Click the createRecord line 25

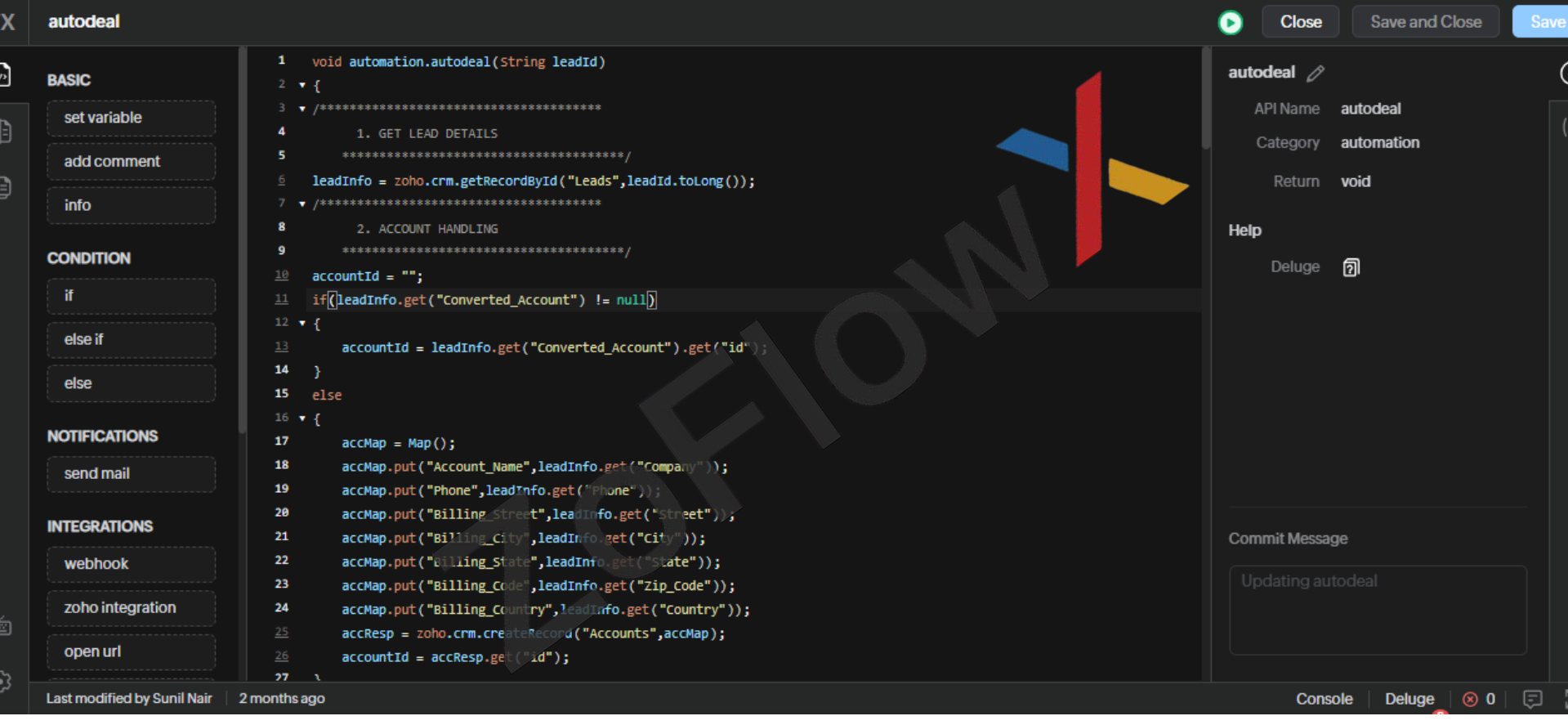click(x=534, y=633)
